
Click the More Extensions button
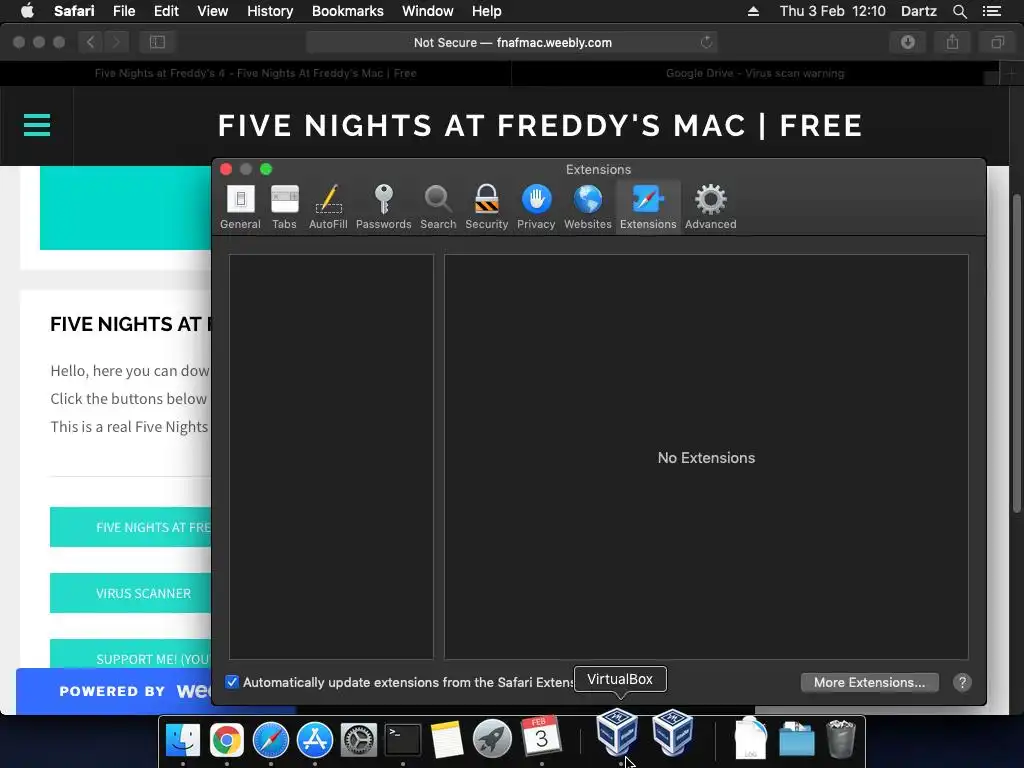(x=869, y=682)
